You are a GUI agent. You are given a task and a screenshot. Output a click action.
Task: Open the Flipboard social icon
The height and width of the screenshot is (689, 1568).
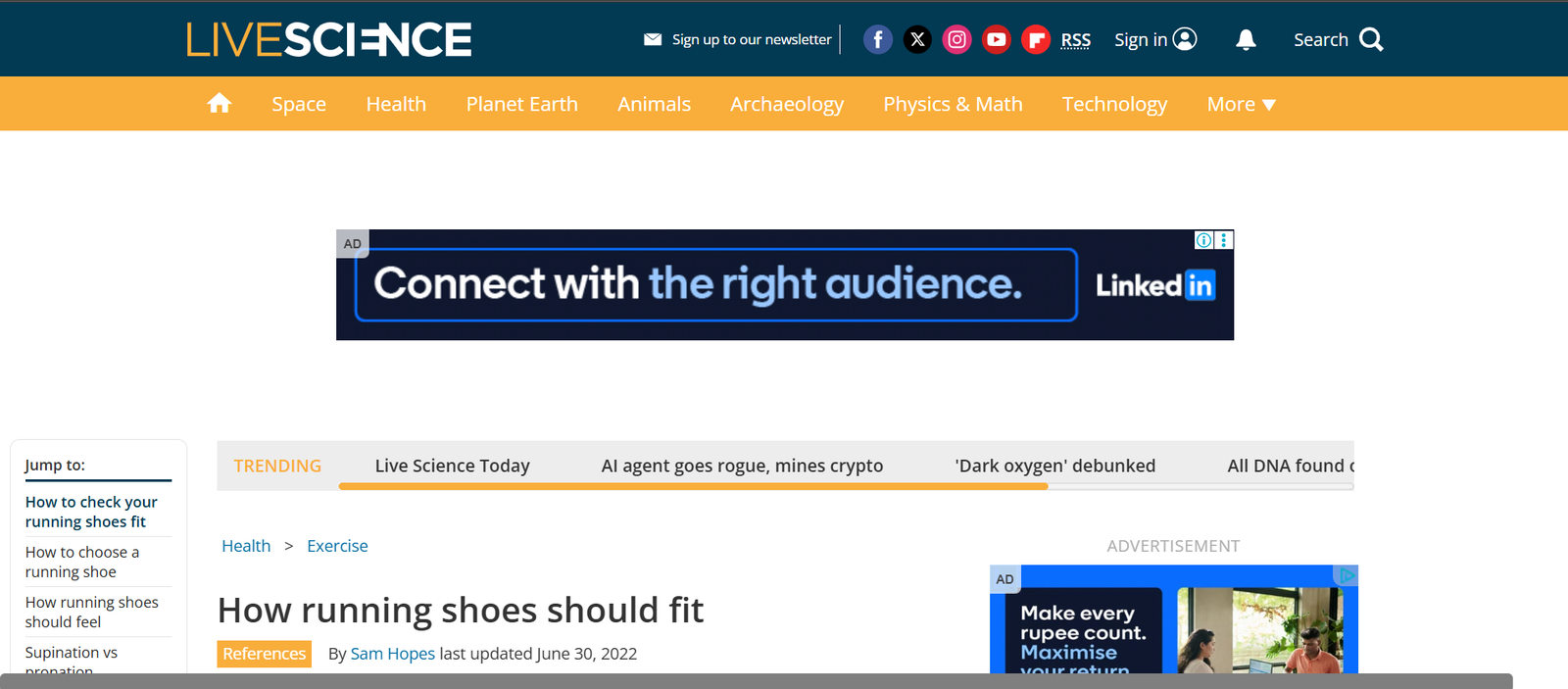(1035, 40)
